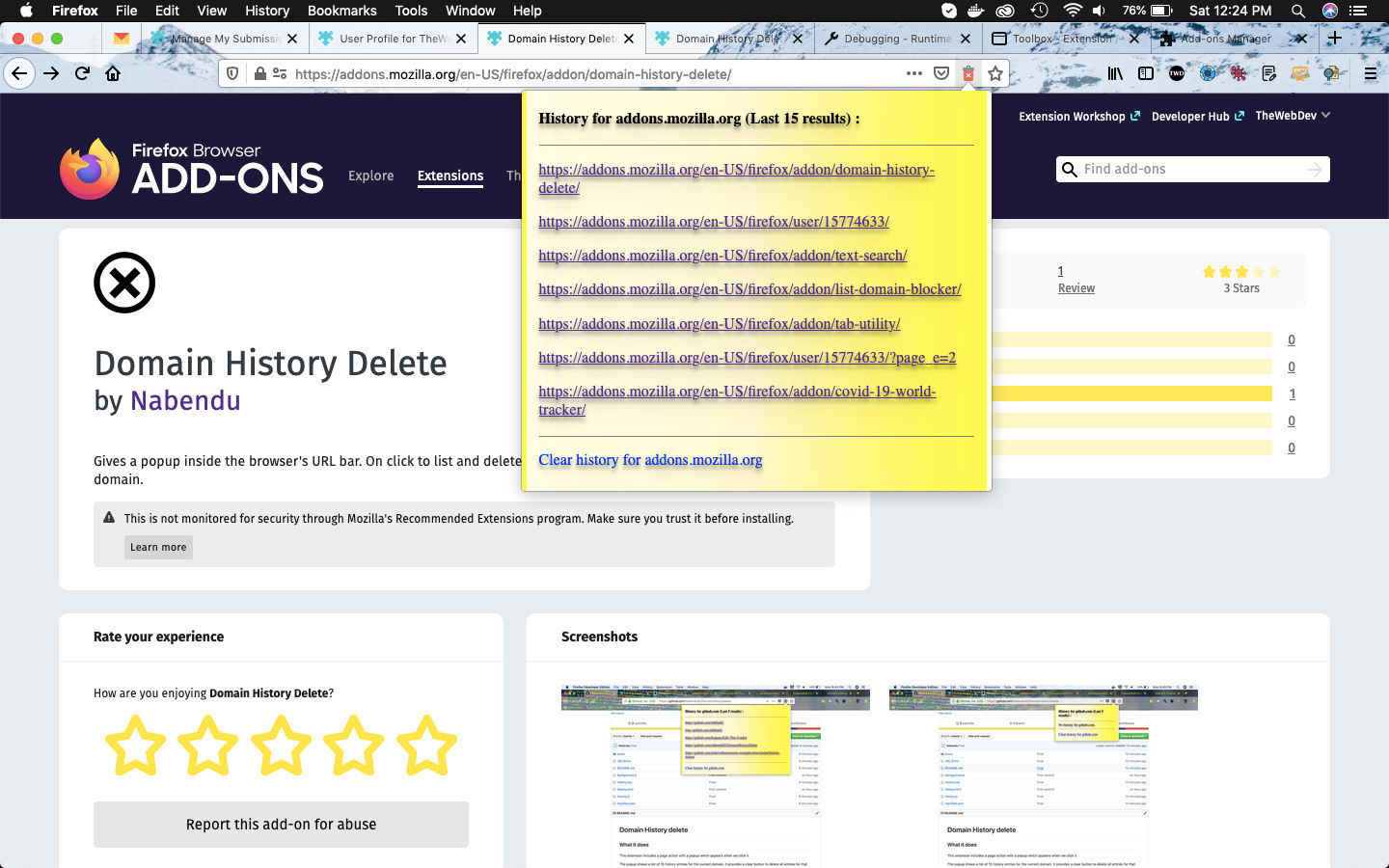Screen dimensions: 1389x868
Task: Switch to Debugging - Runtime tab
Action: (x=897, y=39)
